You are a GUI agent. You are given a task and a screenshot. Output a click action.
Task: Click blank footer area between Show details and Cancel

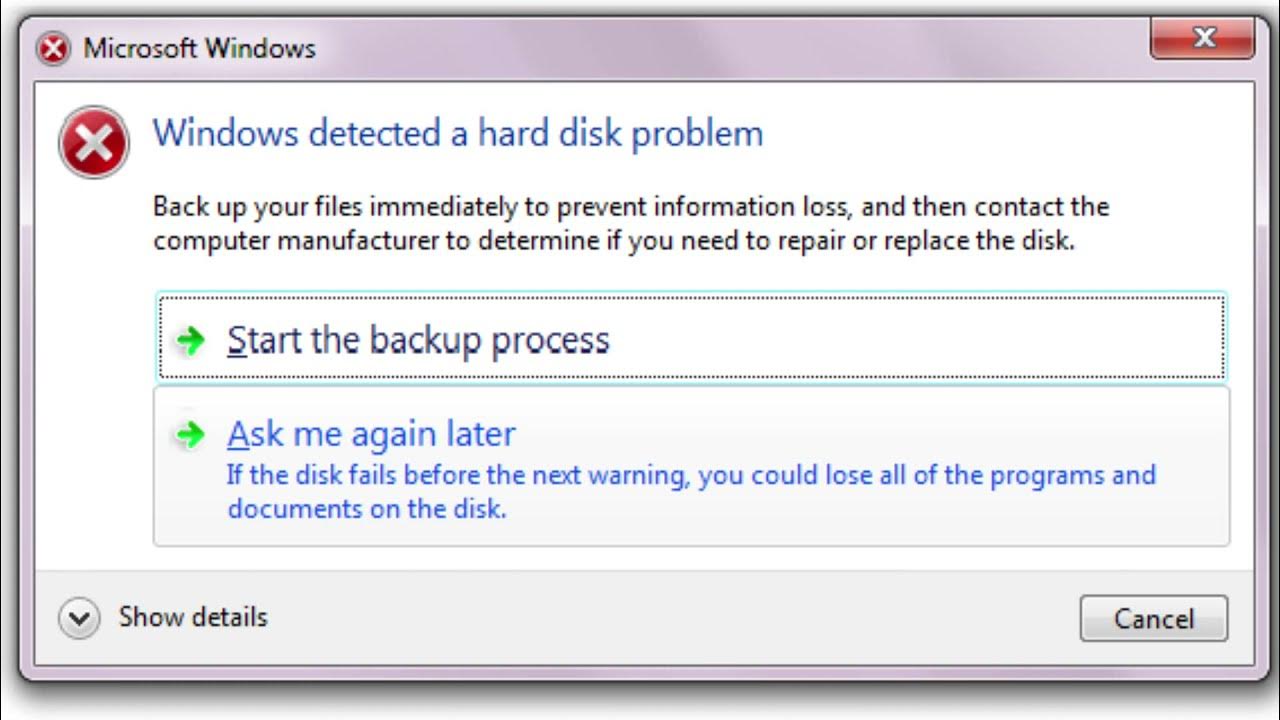[670, 618]
